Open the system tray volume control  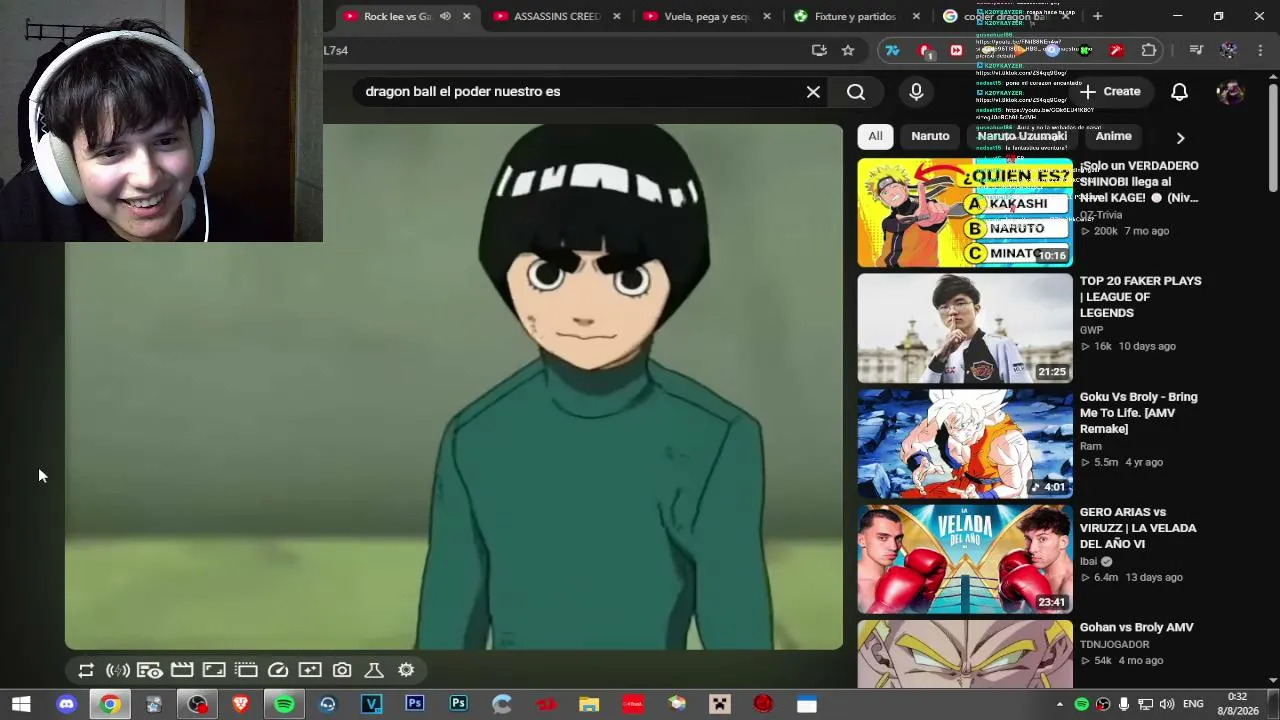(1166, 705)
